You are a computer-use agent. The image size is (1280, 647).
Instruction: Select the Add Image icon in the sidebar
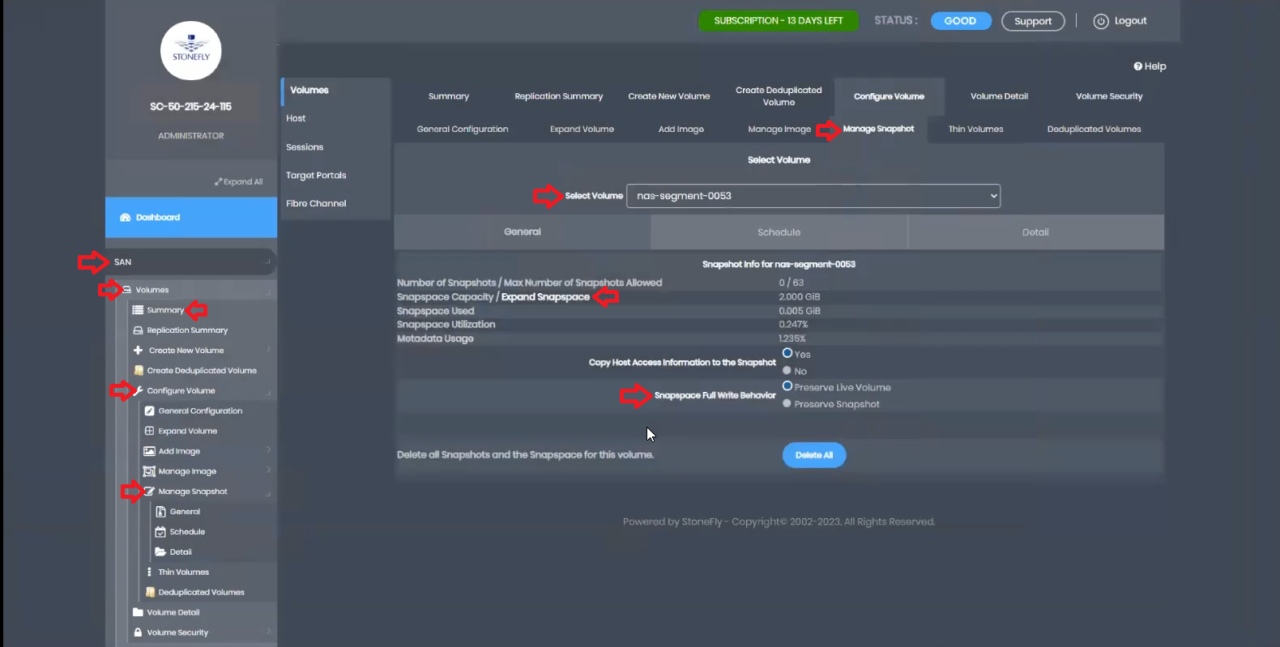click(148, 451)
